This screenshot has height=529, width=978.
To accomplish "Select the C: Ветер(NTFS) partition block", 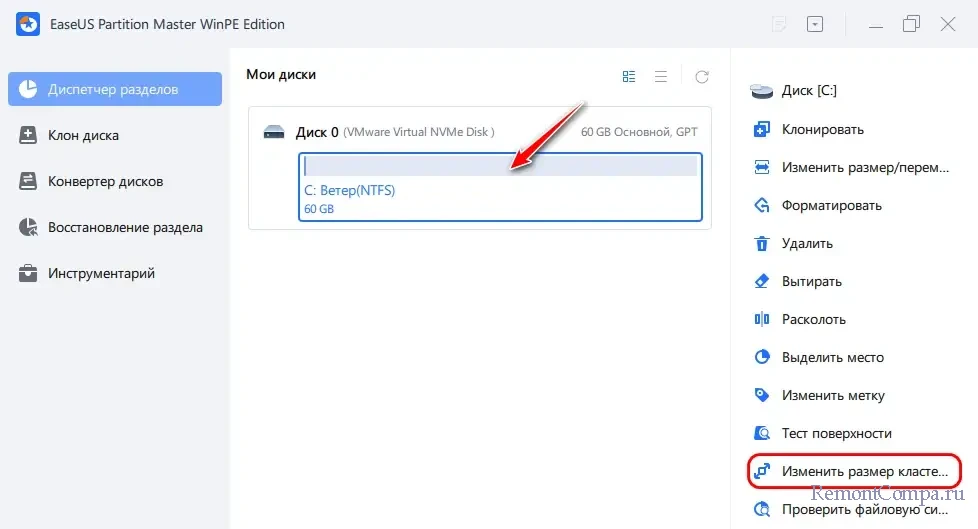I will pos(500,187).
